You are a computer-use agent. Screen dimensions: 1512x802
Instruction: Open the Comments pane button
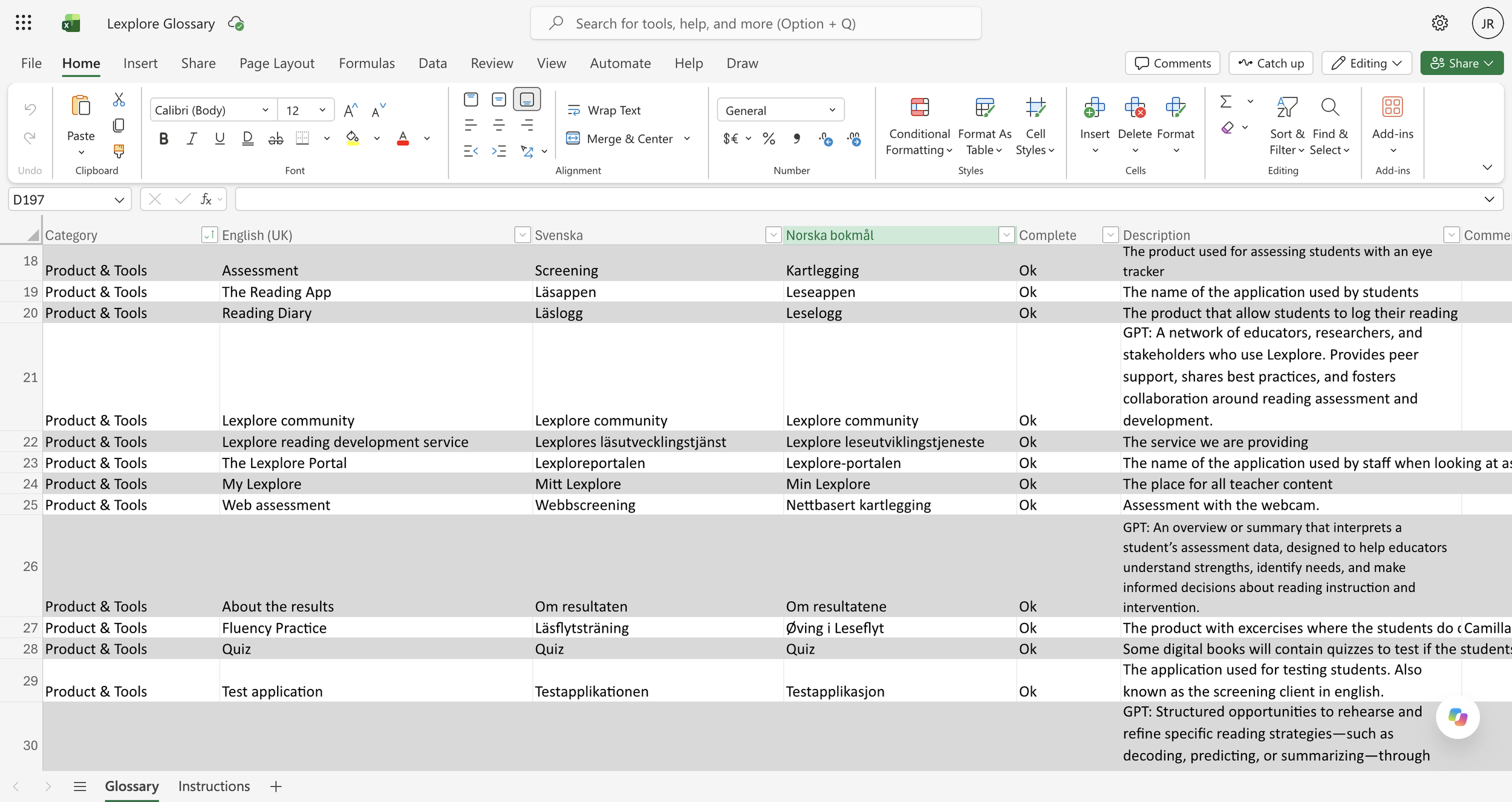tap(1172, 63)
